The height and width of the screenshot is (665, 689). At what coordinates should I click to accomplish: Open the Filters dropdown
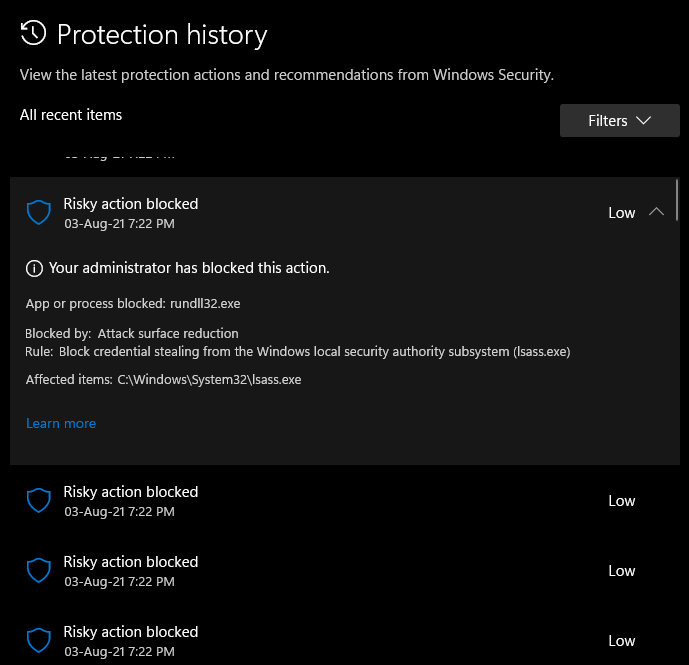[x=619, y=121]
